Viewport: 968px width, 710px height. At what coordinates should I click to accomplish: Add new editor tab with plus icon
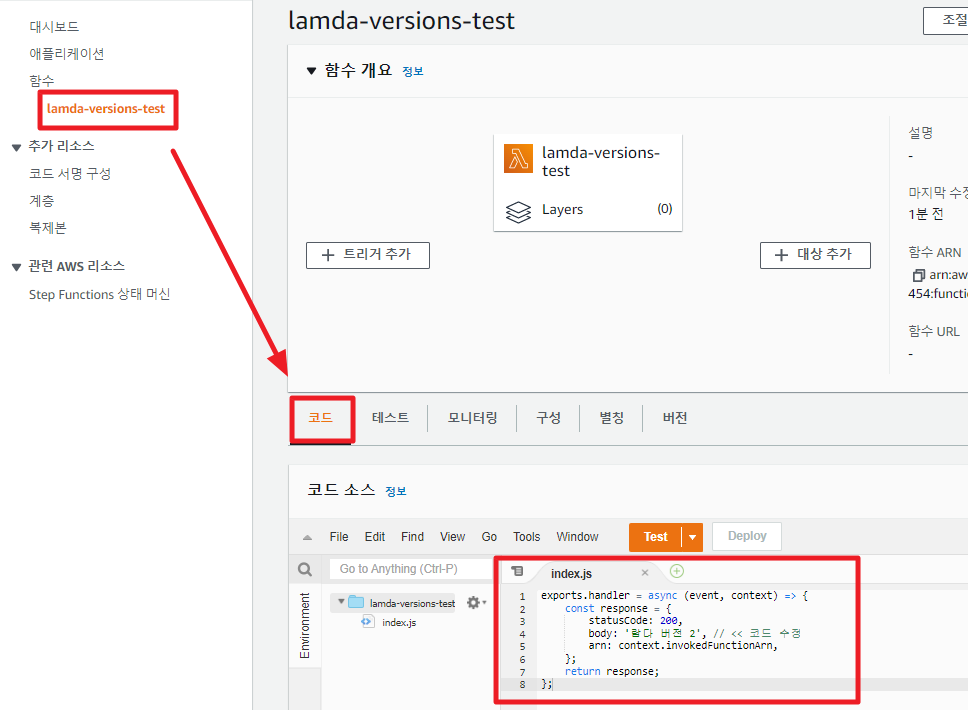[677, 572]
